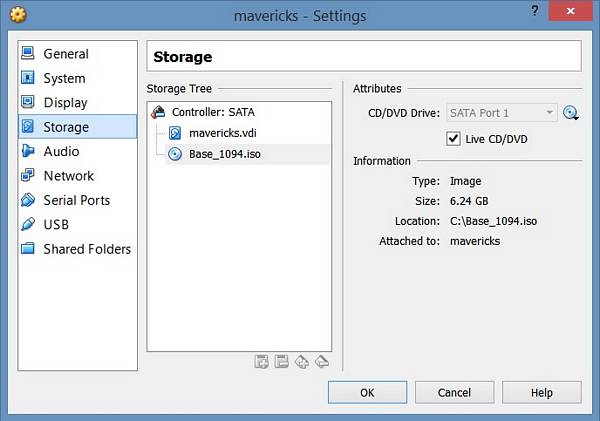This screenshot has width=600, height=421.
Task: Open the Shared Folders settings
Action: click(86, 249)
